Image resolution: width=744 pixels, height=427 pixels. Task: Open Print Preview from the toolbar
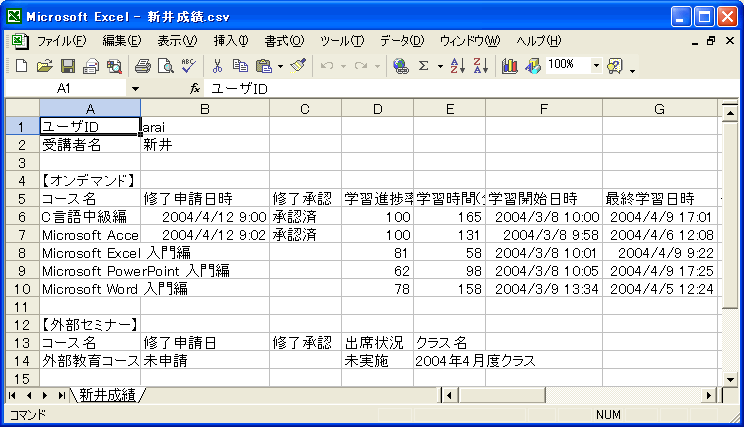coord(166,66)
